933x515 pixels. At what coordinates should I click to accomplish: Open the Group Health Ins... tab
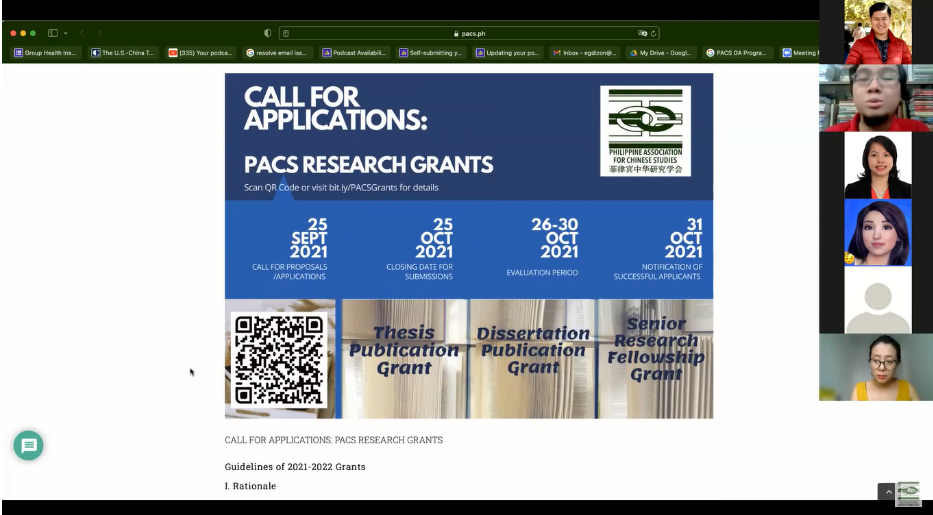click(x=46, y=53)
